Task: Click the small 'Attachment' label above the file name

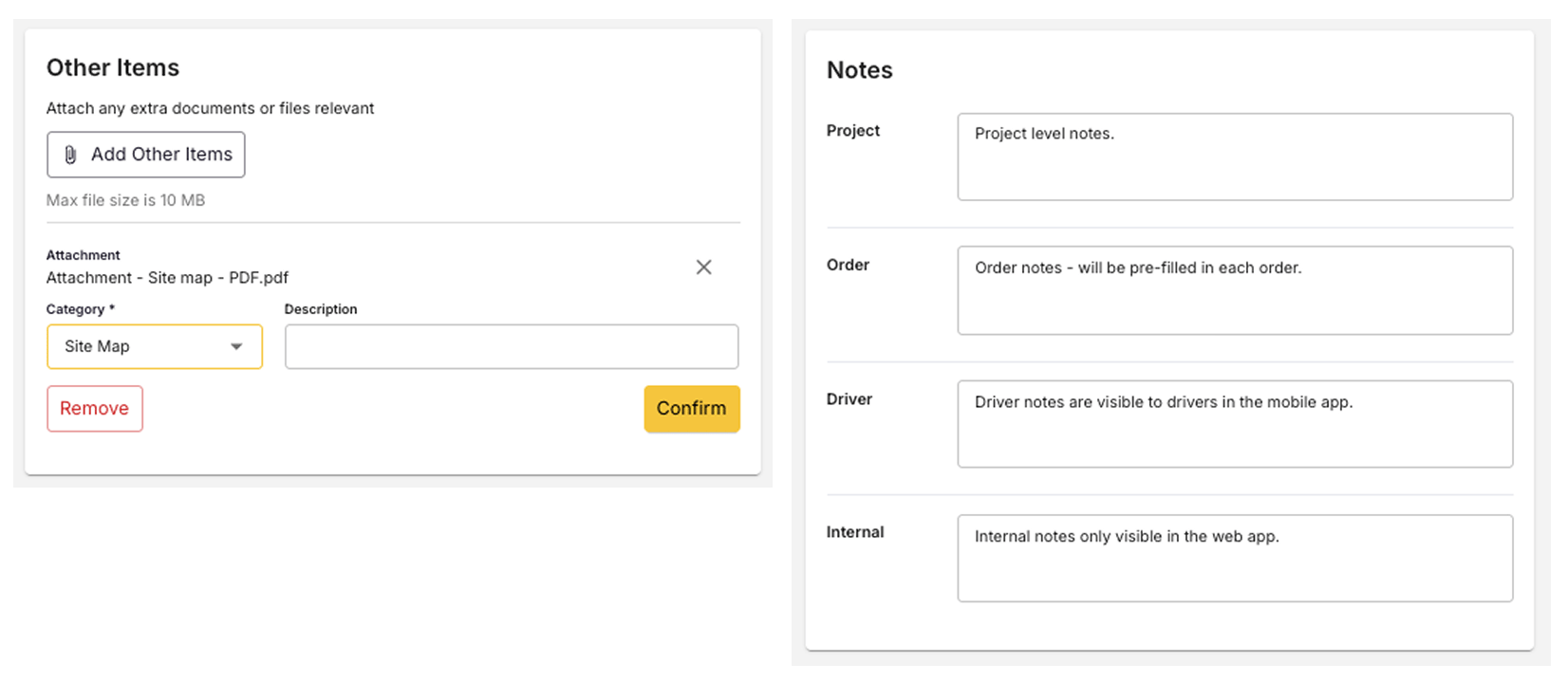Action: [x=84, y=255]
